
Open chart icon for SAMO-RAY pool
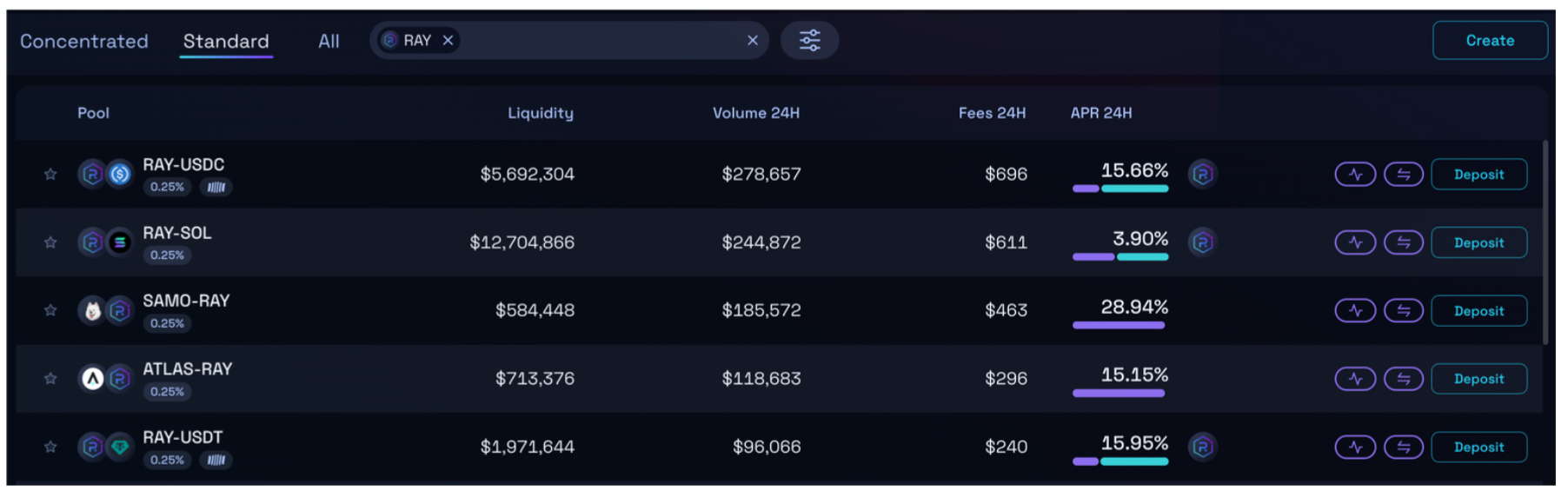click(x=1354, y=311)
